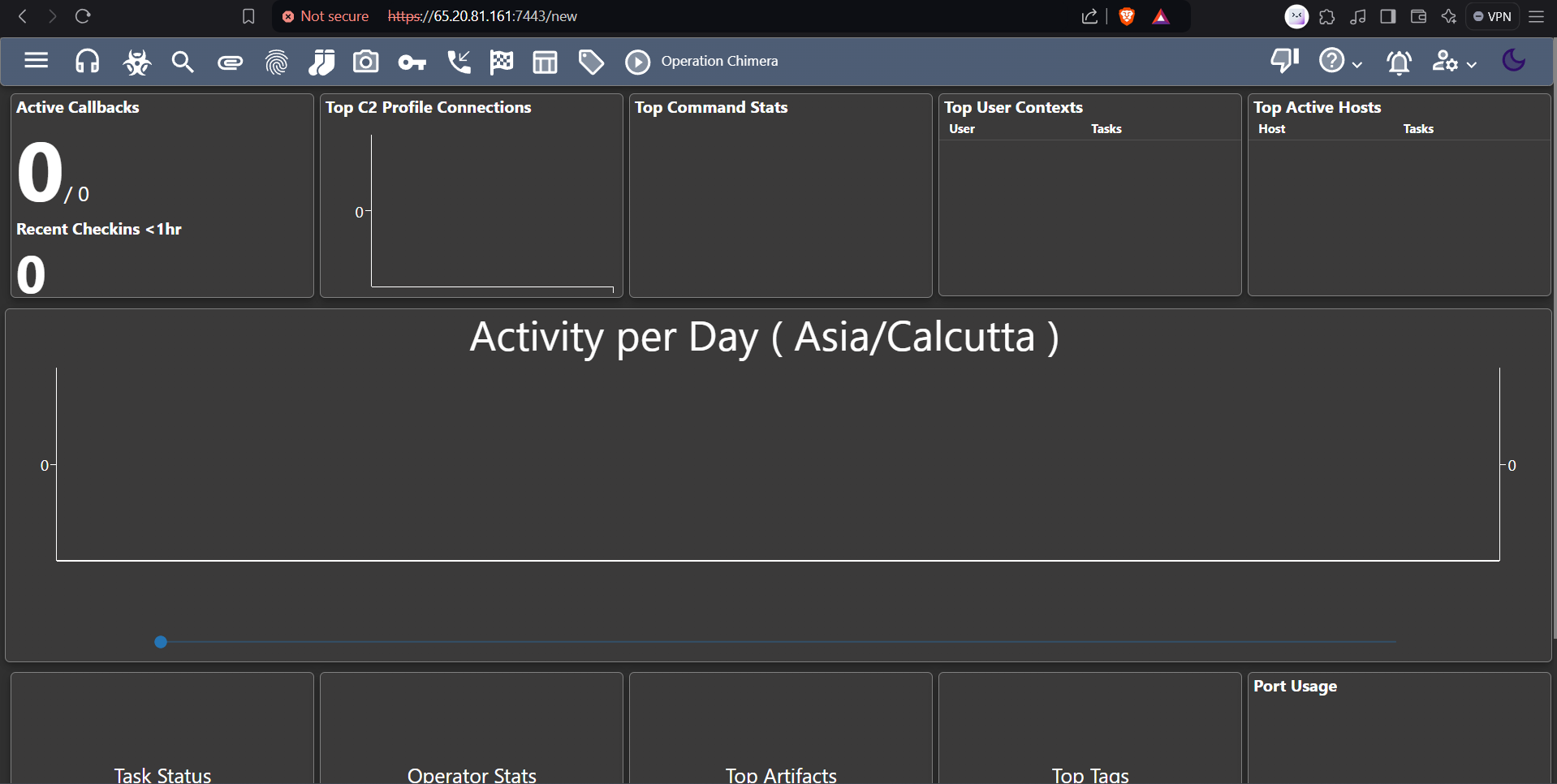Toggle the dark mode moon icon

coord(1514,60)
